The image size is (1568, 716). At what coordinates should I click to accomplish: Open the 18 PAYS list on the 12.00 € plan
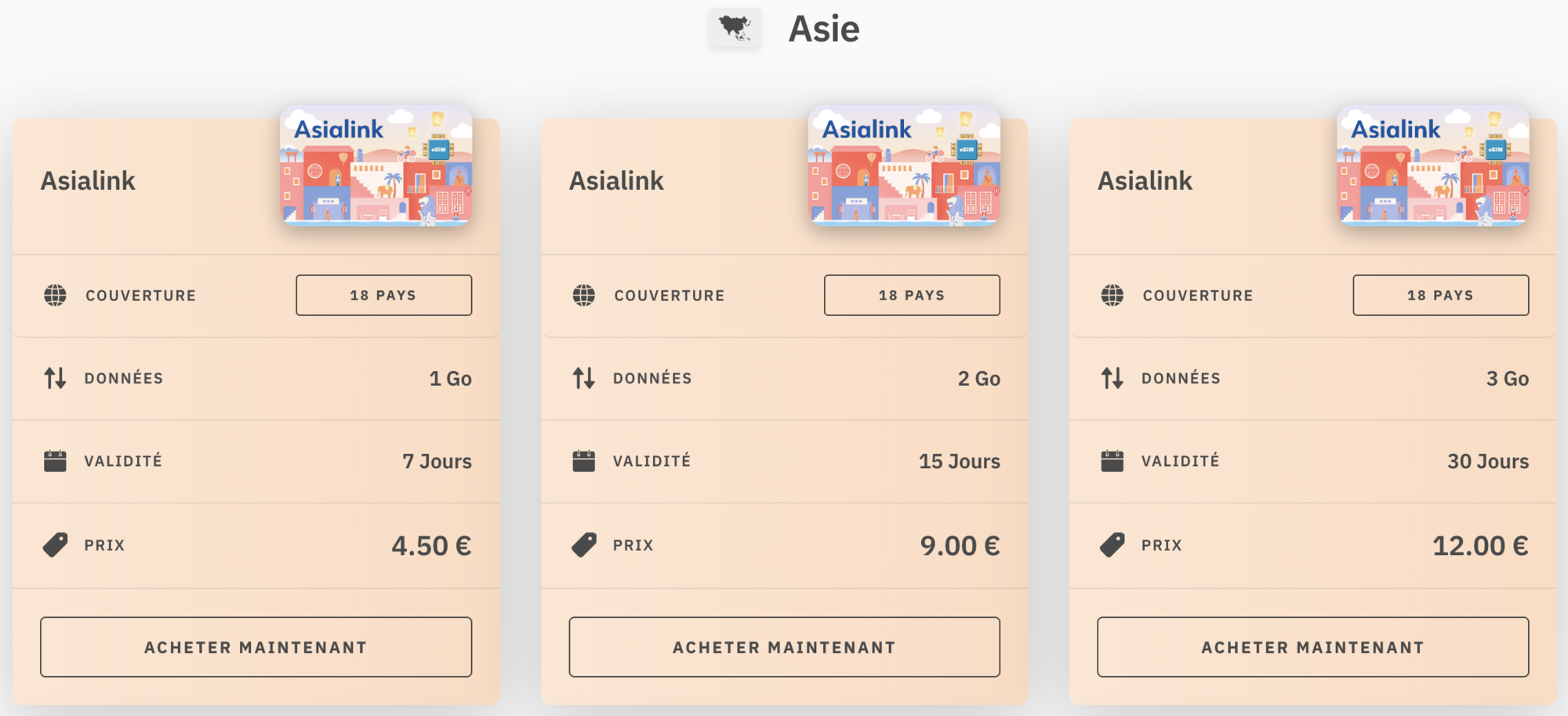1440,295
